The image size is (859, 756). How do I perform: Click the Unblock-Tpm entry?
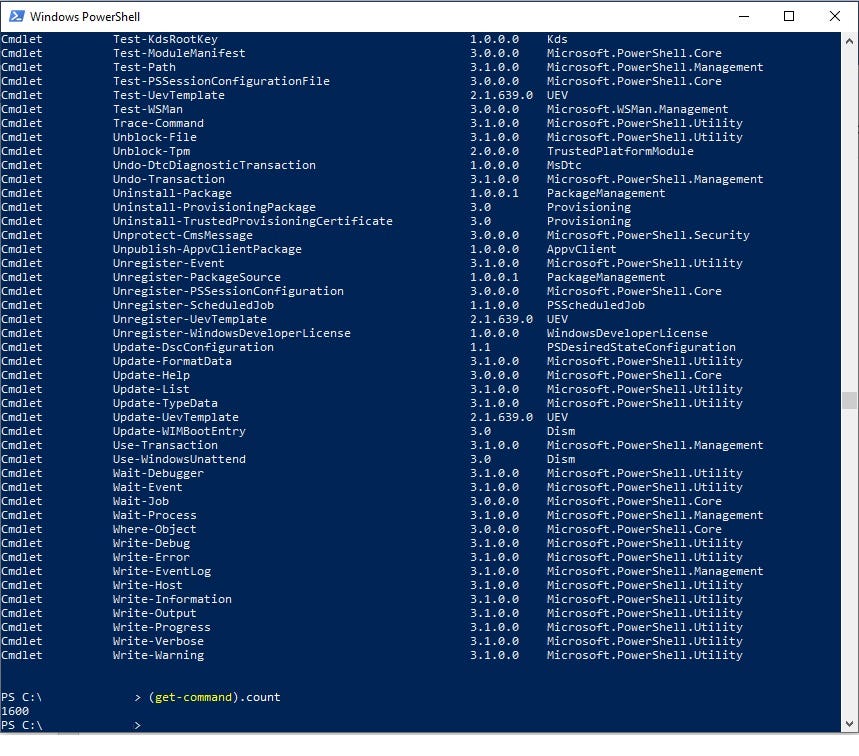[151, 151]
